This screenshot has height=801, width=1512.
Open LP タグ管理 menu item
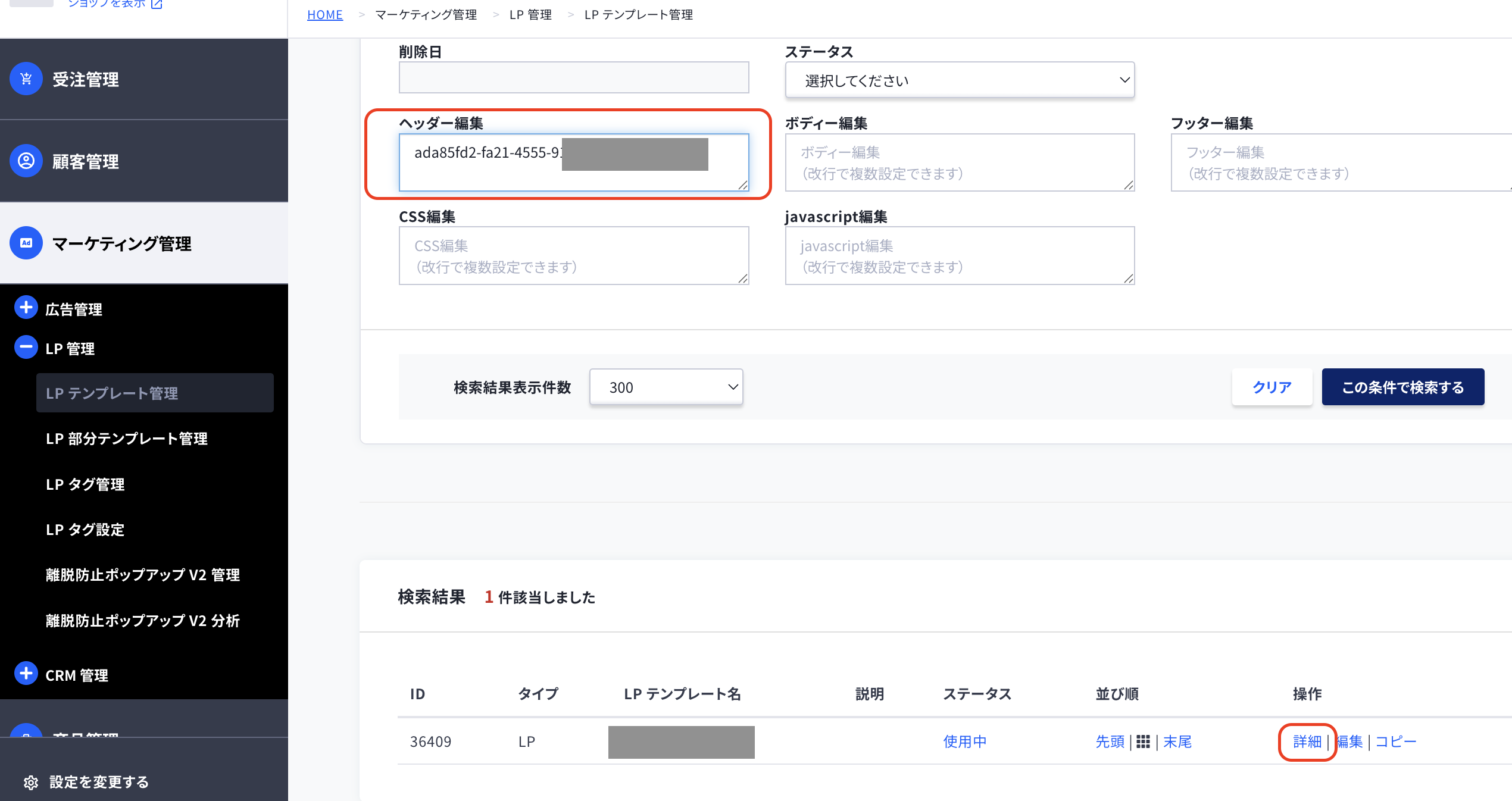(85, 484)
